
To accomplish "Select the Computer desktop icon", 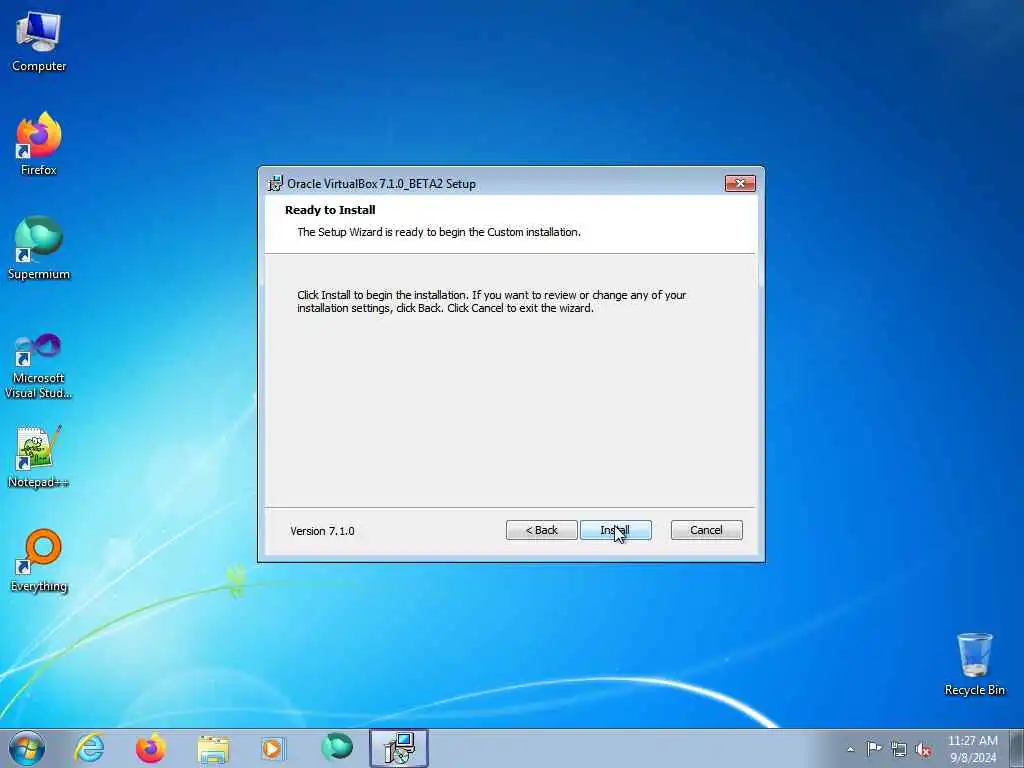I will pos(39,42).
